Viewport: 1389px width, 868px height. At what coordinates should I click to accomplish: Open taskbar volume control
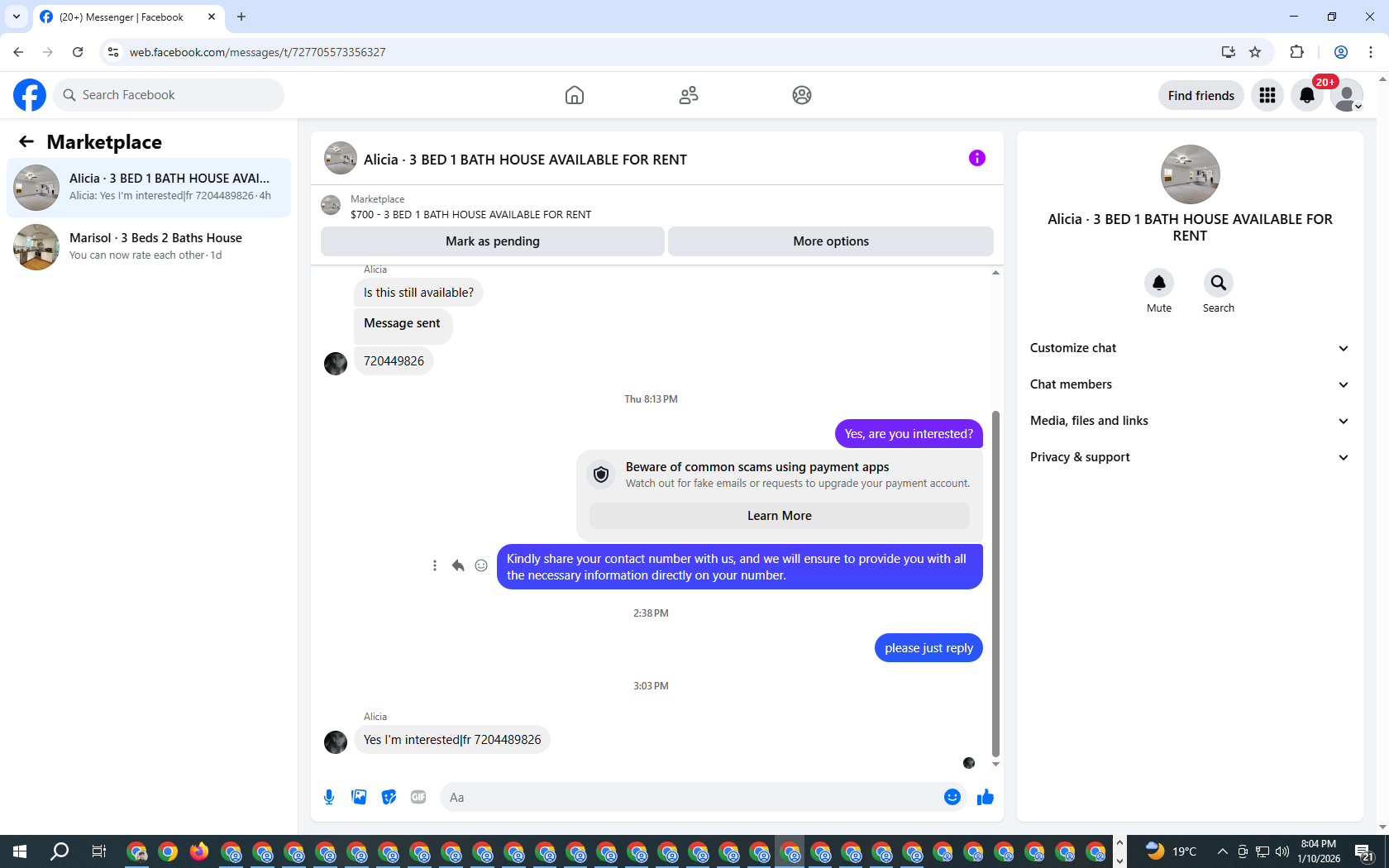click(x=1282, y=851)
